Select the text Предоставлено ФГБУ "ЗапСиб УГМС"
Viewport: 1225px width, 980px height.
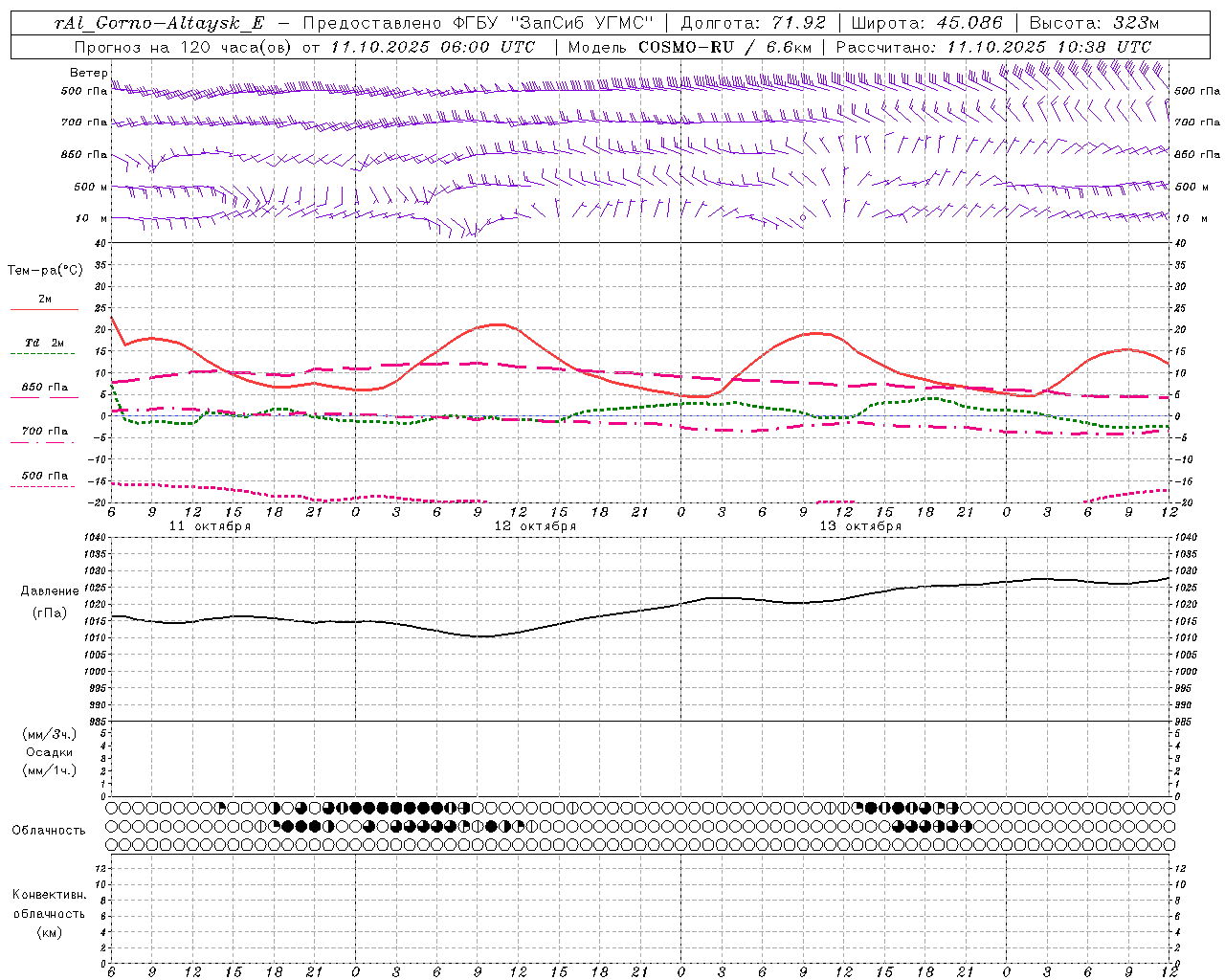click(478, 24)
